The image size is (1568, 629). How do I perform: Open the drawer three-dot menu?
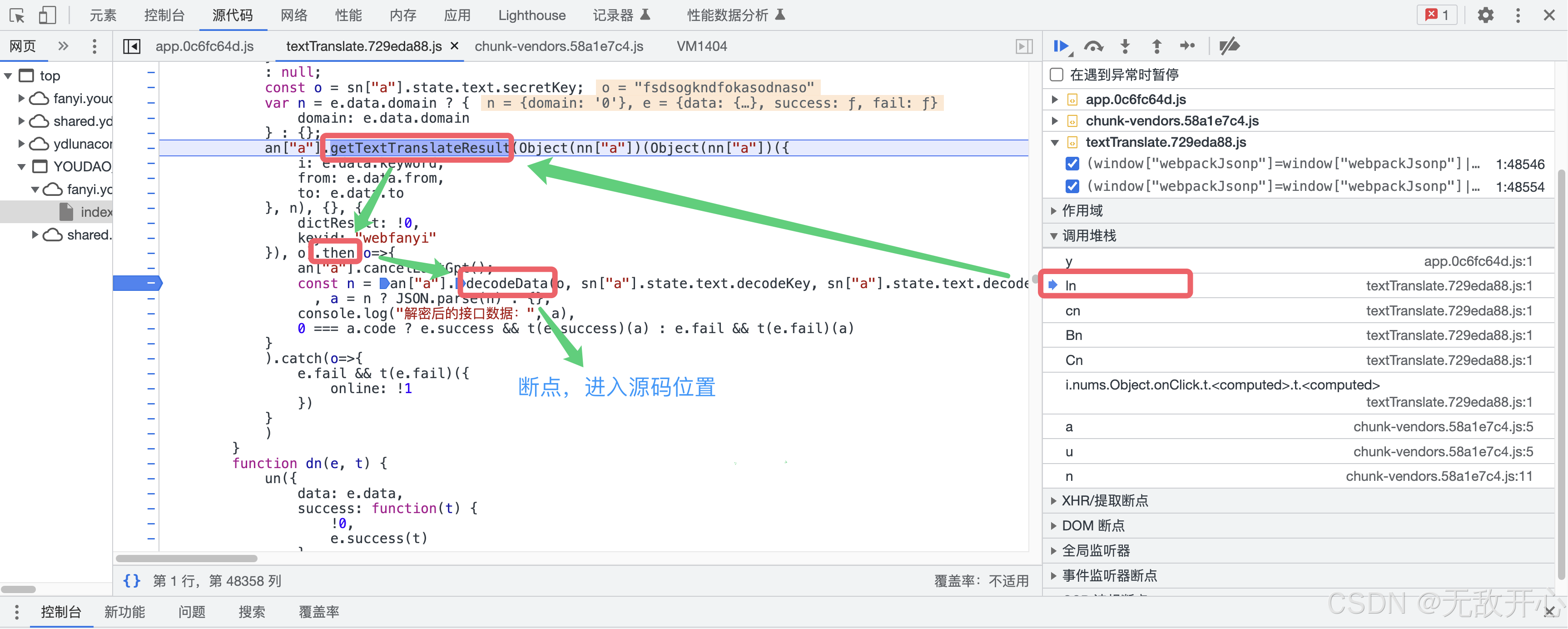[x=16, y=612]
